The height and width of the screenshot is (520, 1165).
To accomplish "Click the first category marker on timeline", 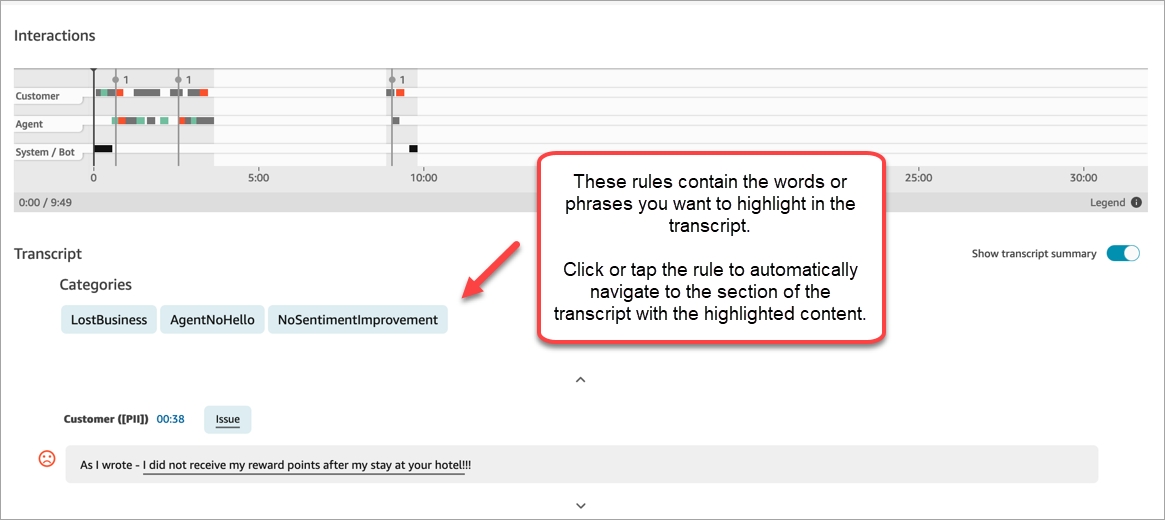I will coord(116,79).
